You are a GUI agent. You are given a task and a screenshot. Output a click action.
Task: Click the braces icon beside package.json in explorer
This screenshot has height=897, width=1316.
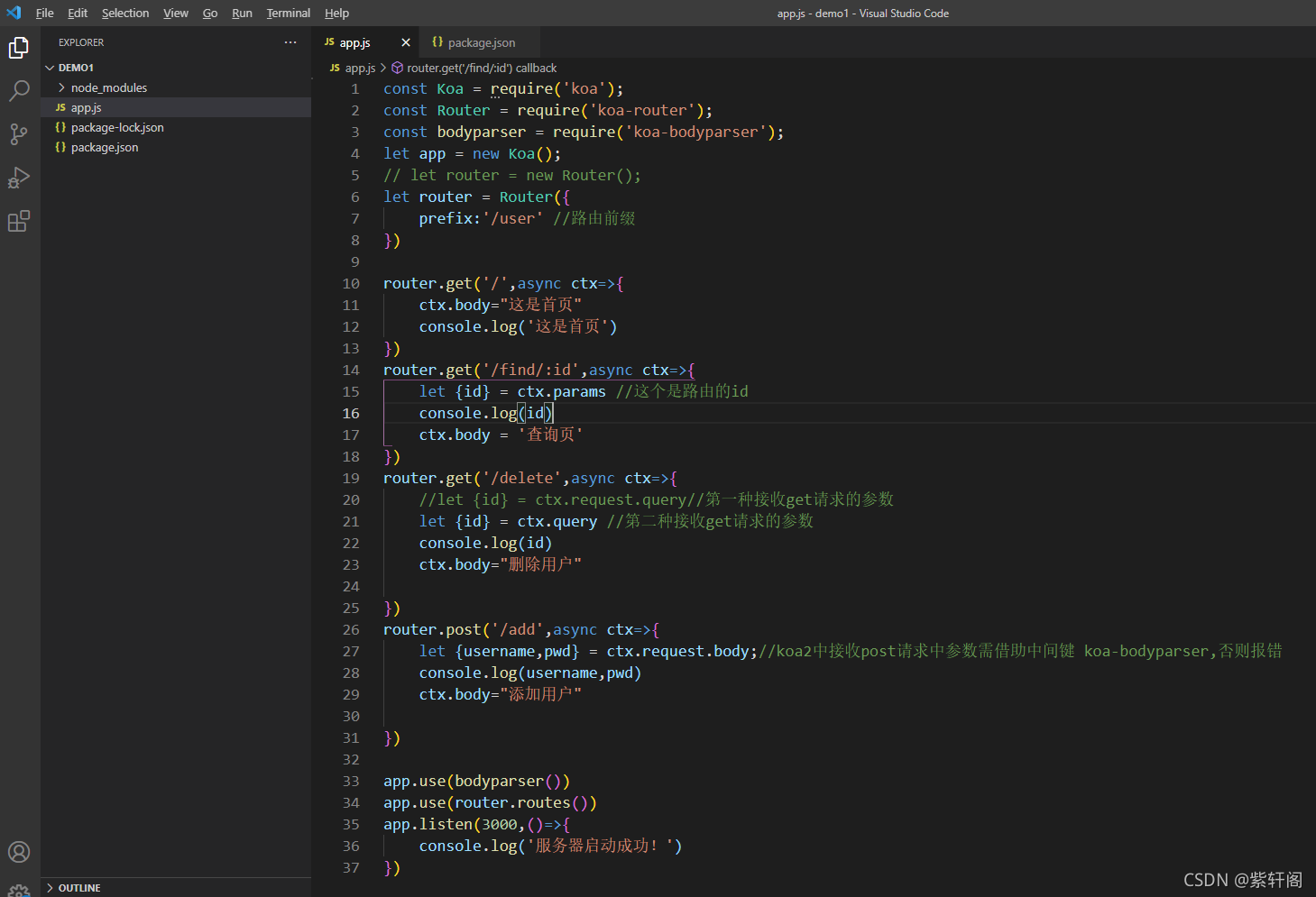click(60, 147)
